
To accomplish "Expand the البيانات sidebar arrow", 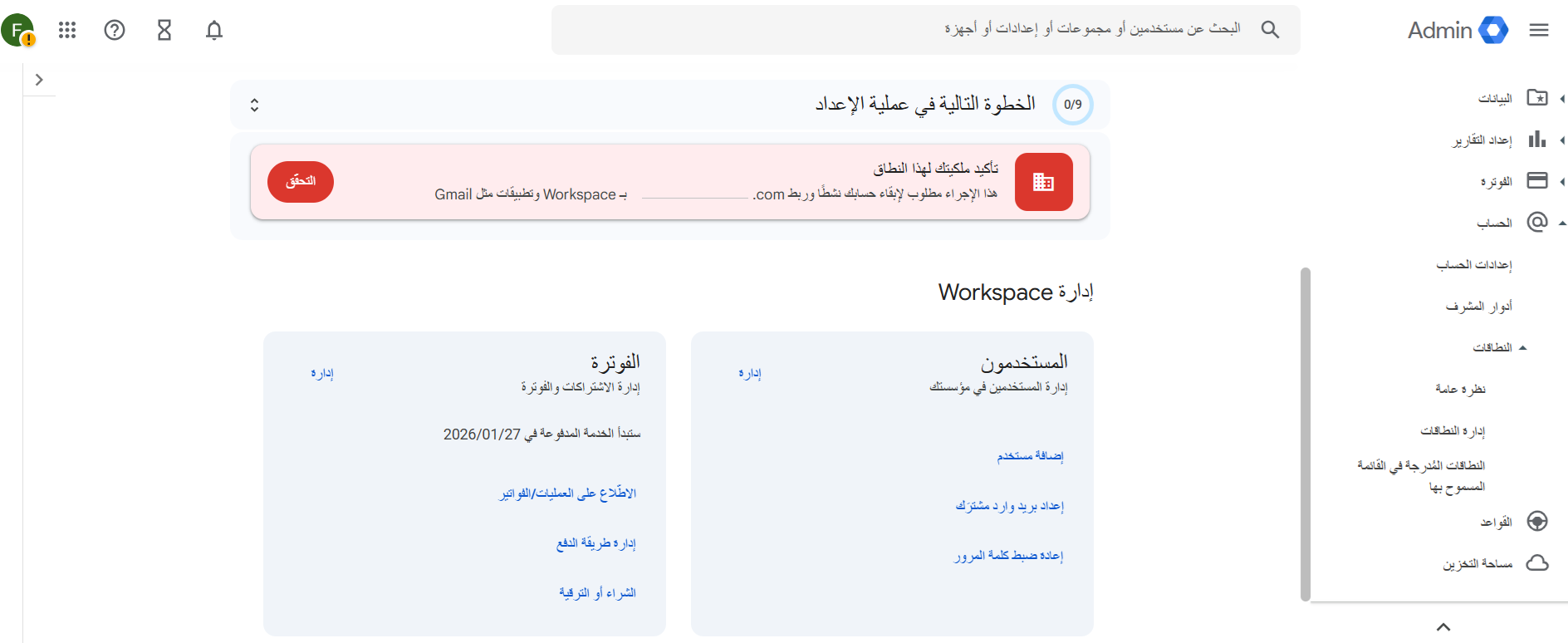I will click(1562, 98).
